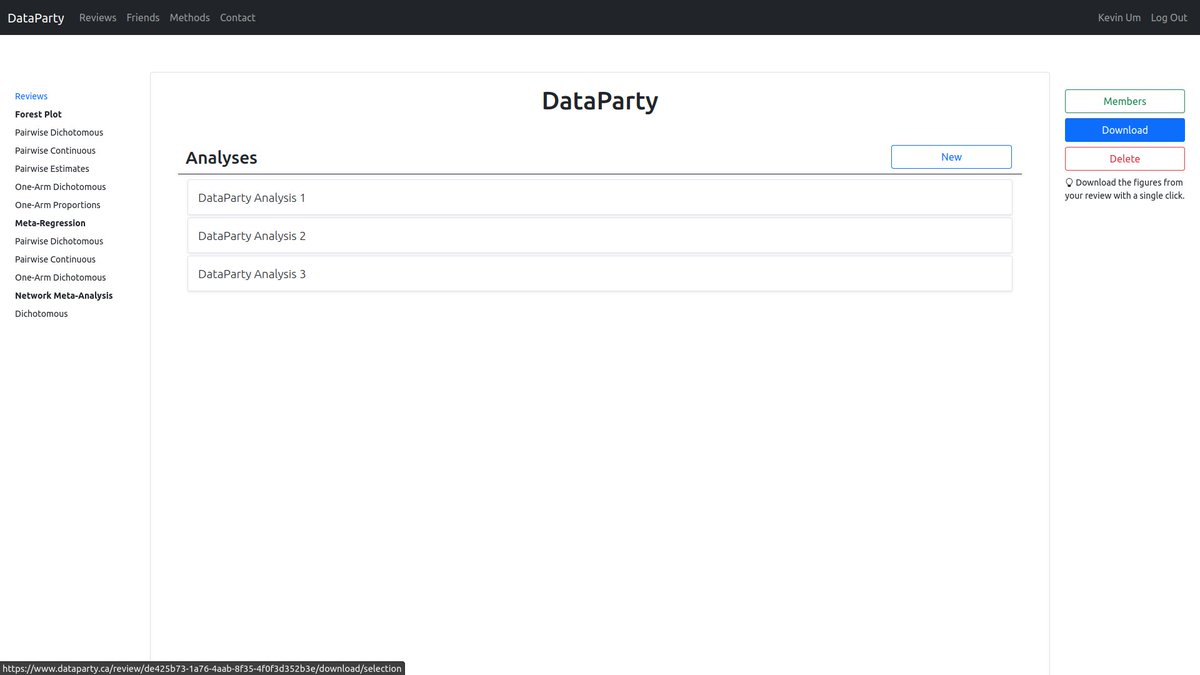Select Pairwise Continuous under Meta-Regression
The image size is (1200, 675).
click(55, 259)
